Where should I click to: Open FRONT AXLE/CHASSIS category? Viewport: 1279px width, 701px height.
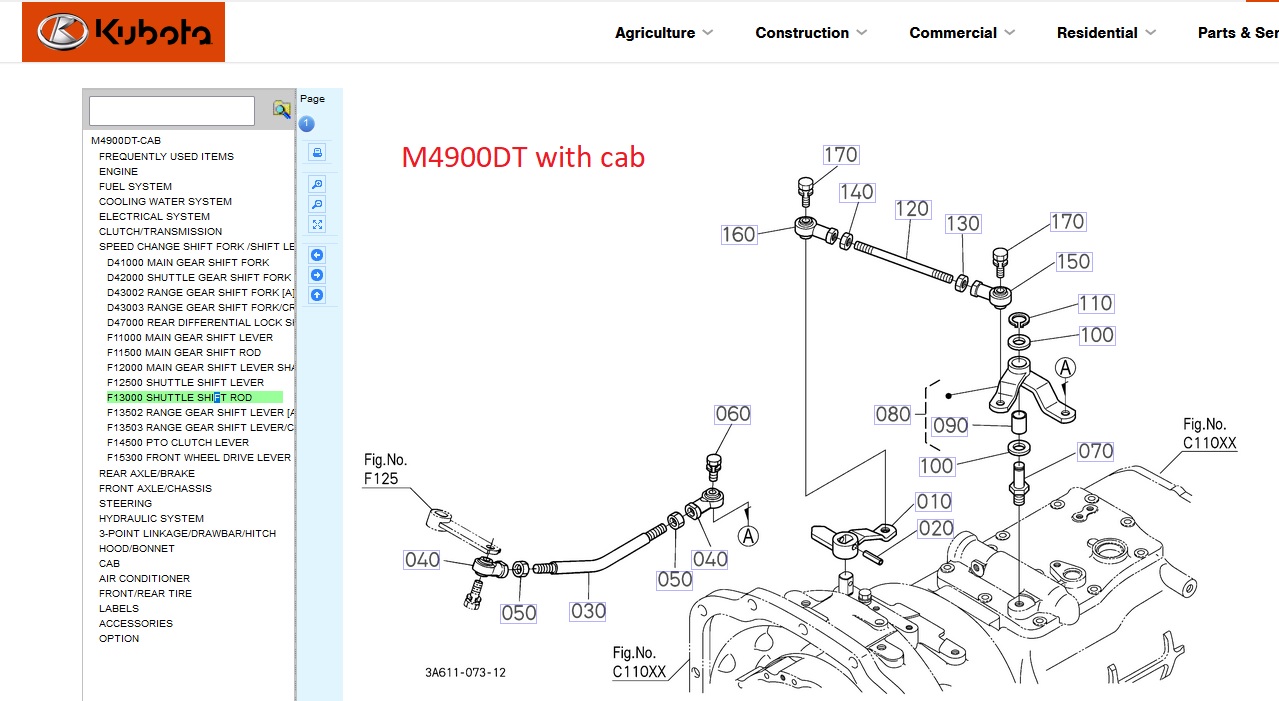(155, 488)
